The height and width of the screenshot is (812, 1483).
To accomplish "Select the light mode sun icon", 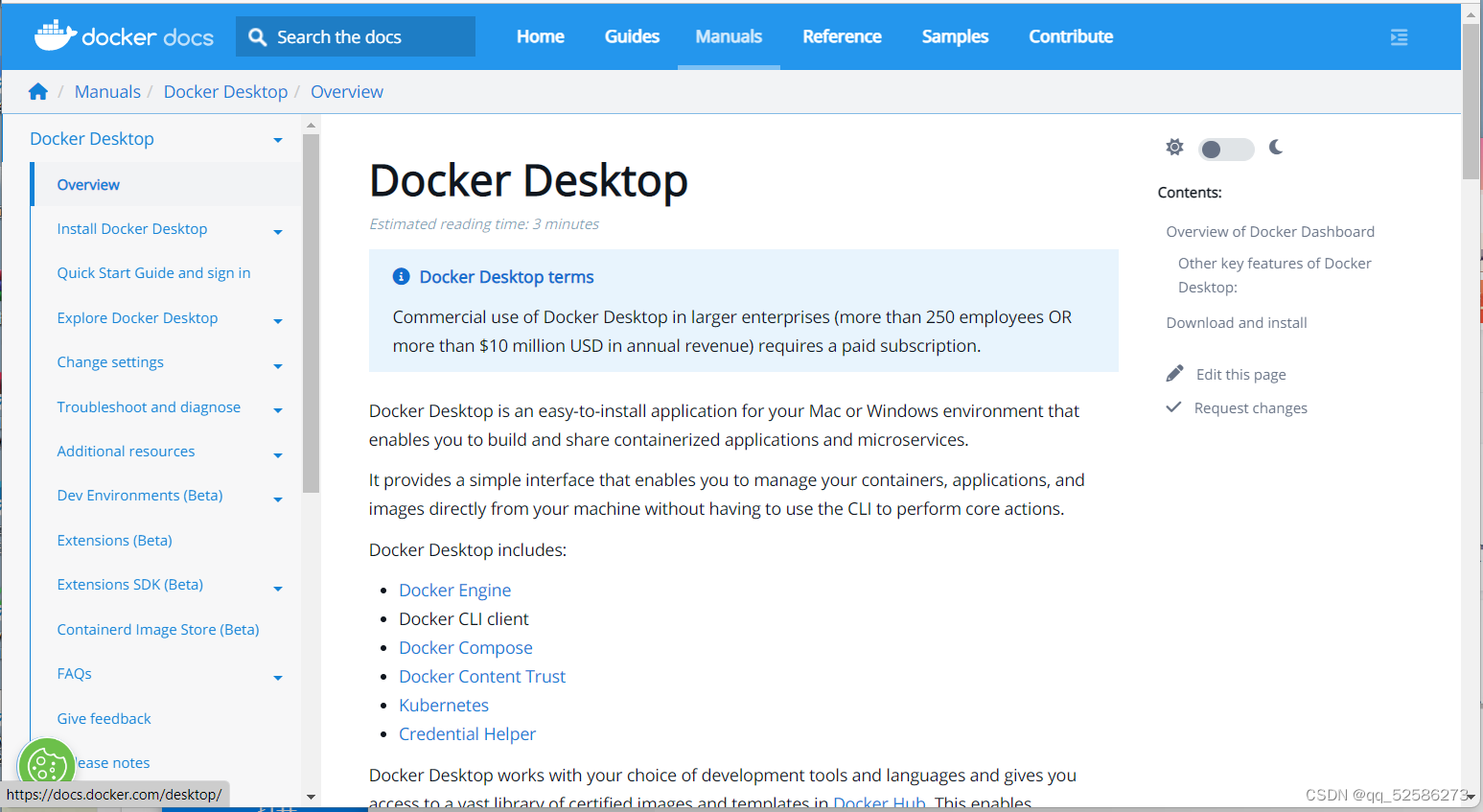I will pos(1174,147).
